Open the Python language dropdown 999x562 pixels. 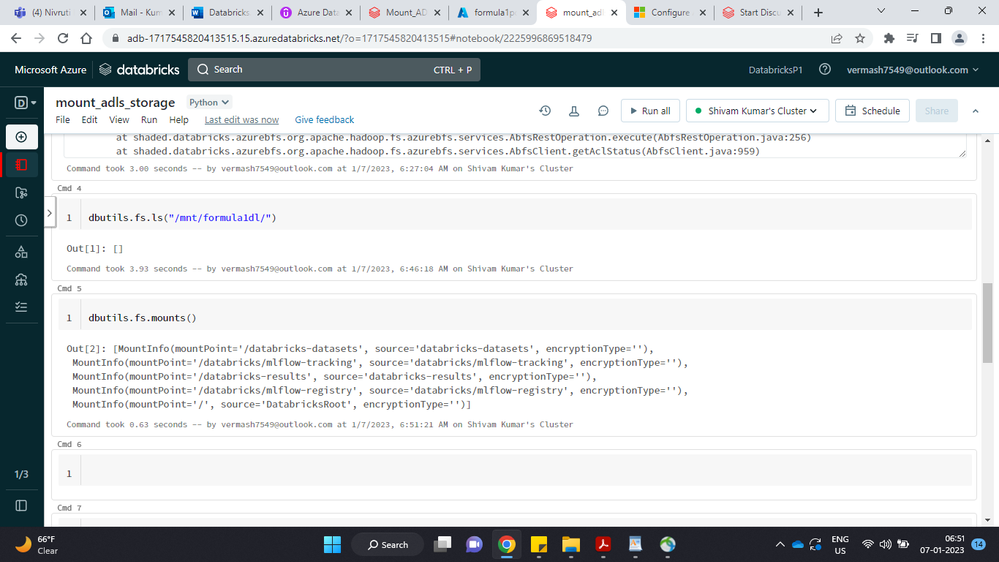click(x=210, y=102)
